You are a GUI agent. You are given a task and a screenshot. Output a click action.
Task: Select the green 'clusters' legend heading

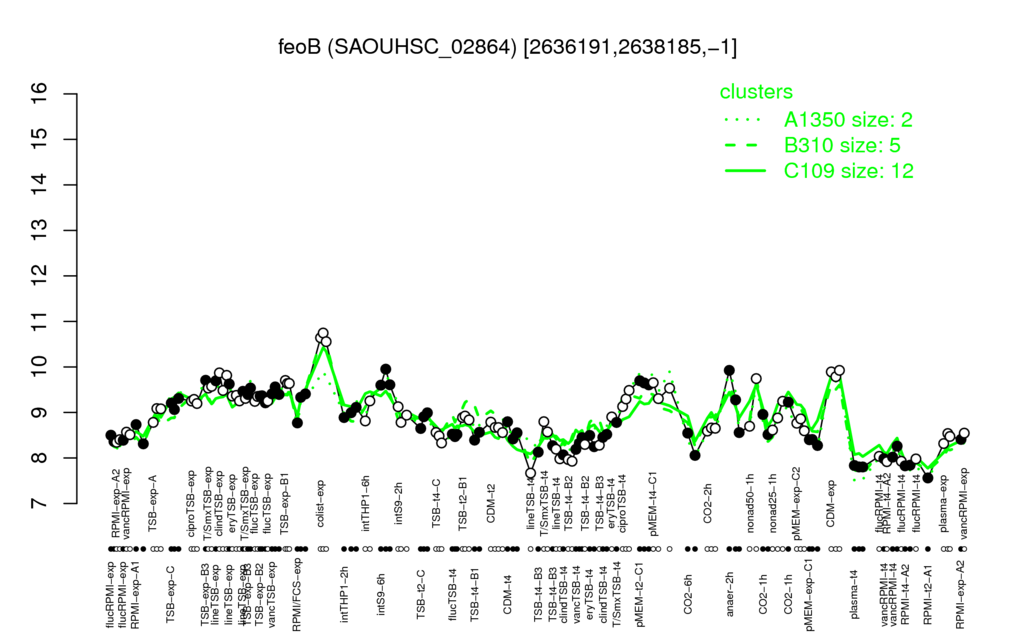coord(756,92)
